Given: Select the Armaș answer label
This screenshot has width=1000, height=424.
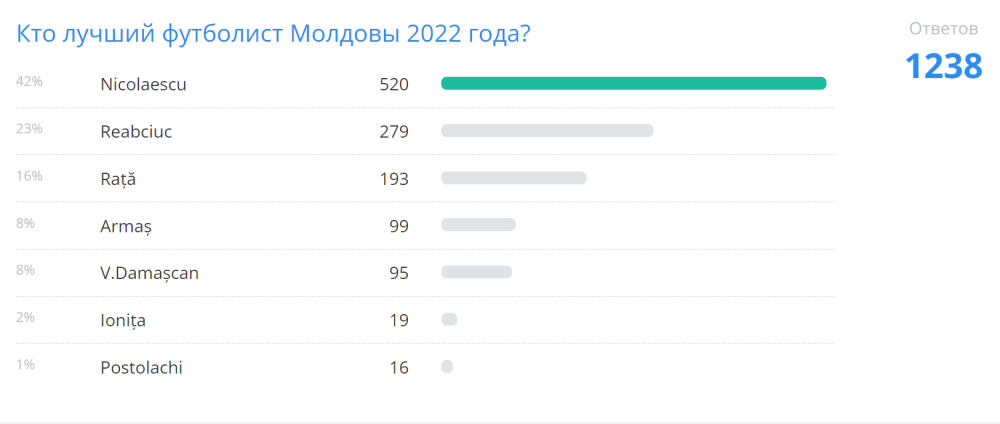Looking at the screenshot, I should click(x=126, y=226).
